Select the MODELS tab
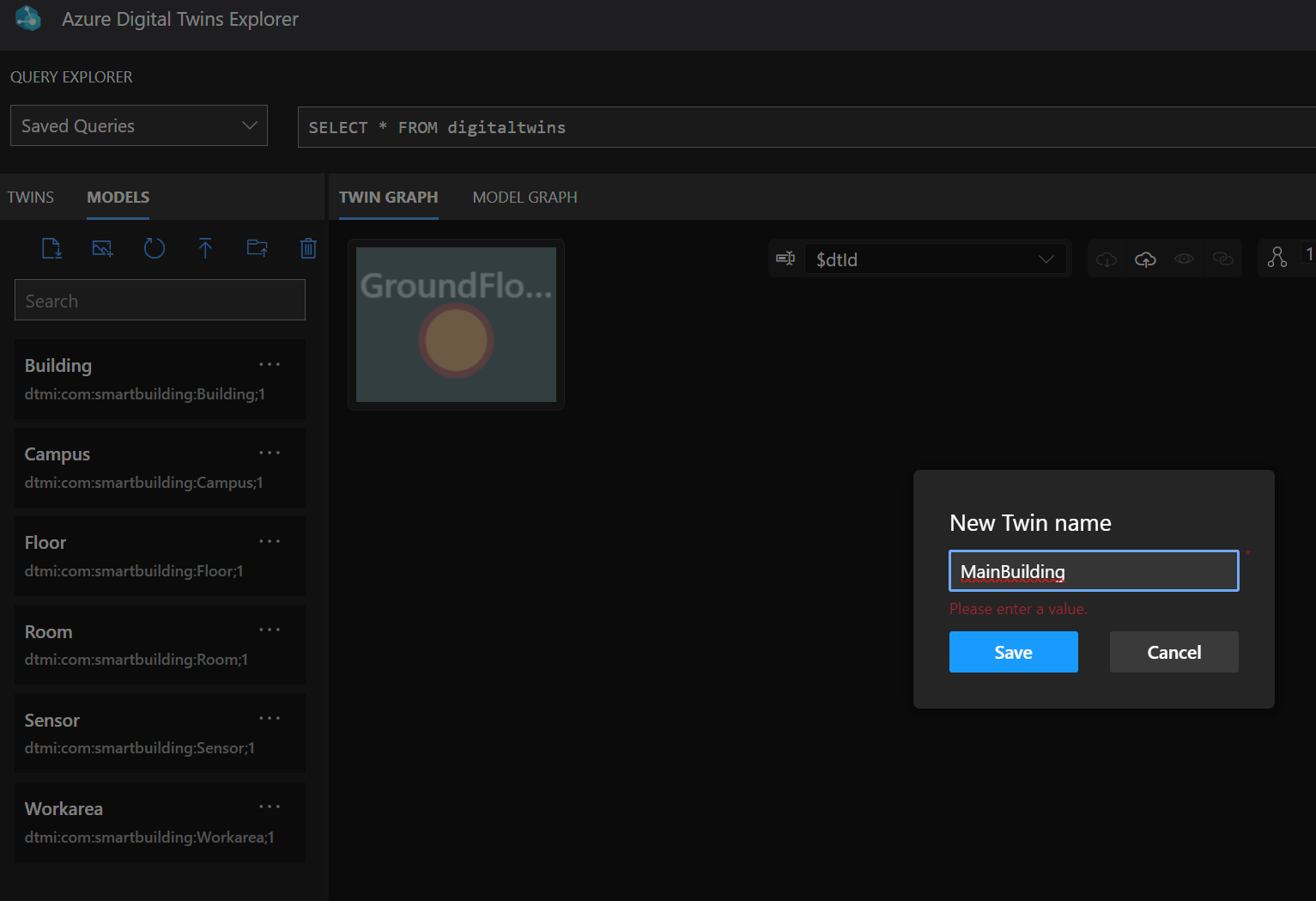Image resolution: width=1316 pixels, height=901 pixels. [x=118, y=197]
